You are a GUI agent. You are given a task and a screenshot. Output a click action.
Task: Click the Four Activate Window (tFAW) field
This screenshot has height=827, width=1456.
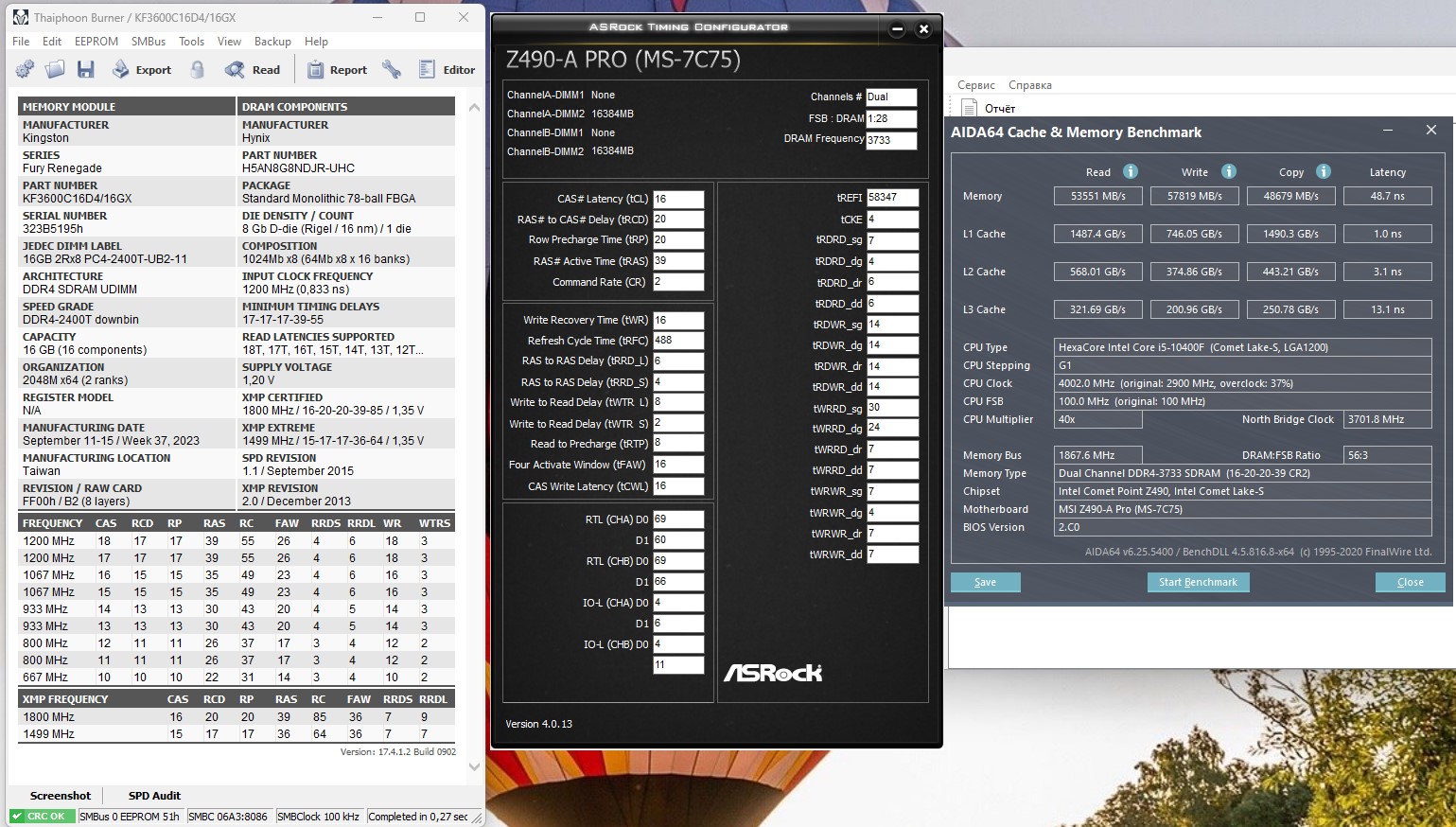point(678,465)
